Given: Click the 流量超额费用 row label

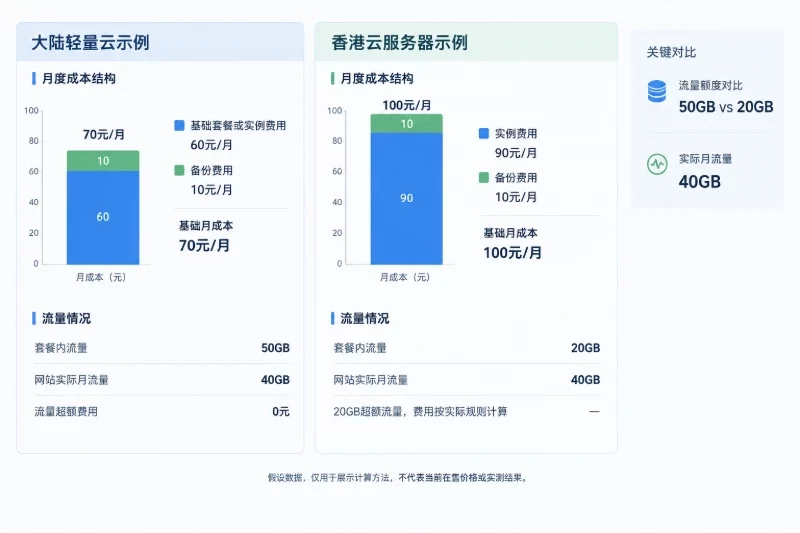Looking at the screenshot, I should click(x=66, y=412).
